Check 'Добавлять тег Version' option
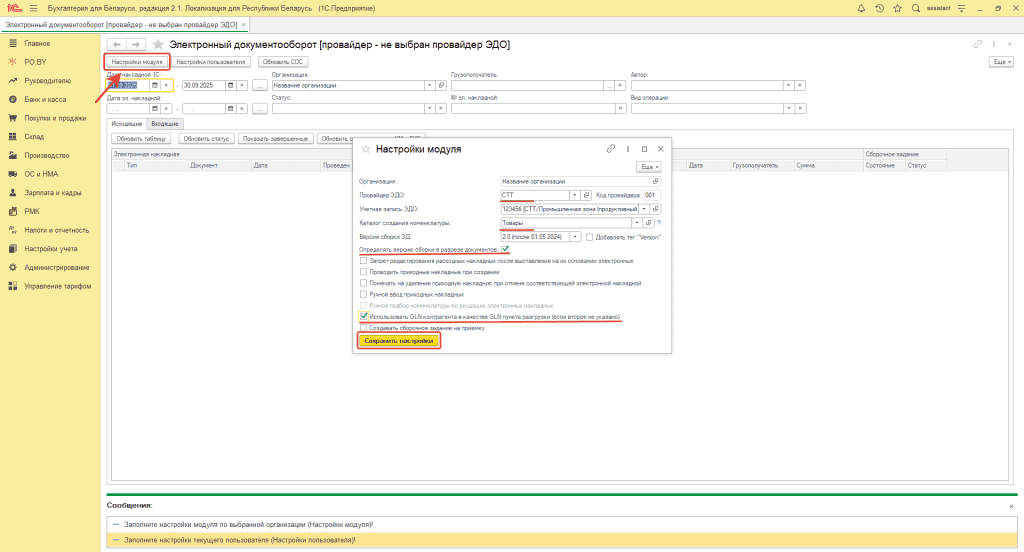The height and width of the screenshot is (552, 1024). 589,236
